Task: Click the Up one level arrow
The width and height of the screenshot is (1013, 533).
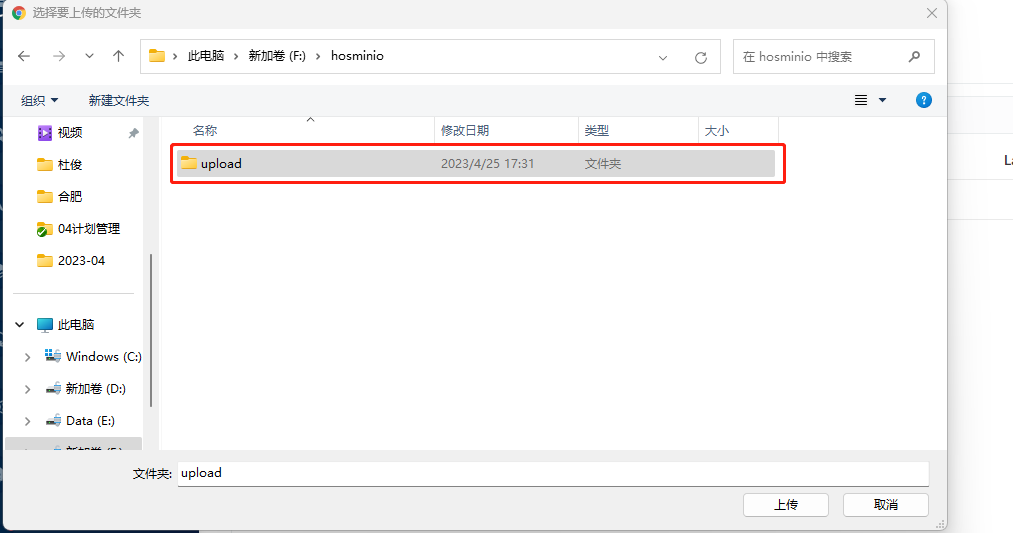Action: (118, 57)
